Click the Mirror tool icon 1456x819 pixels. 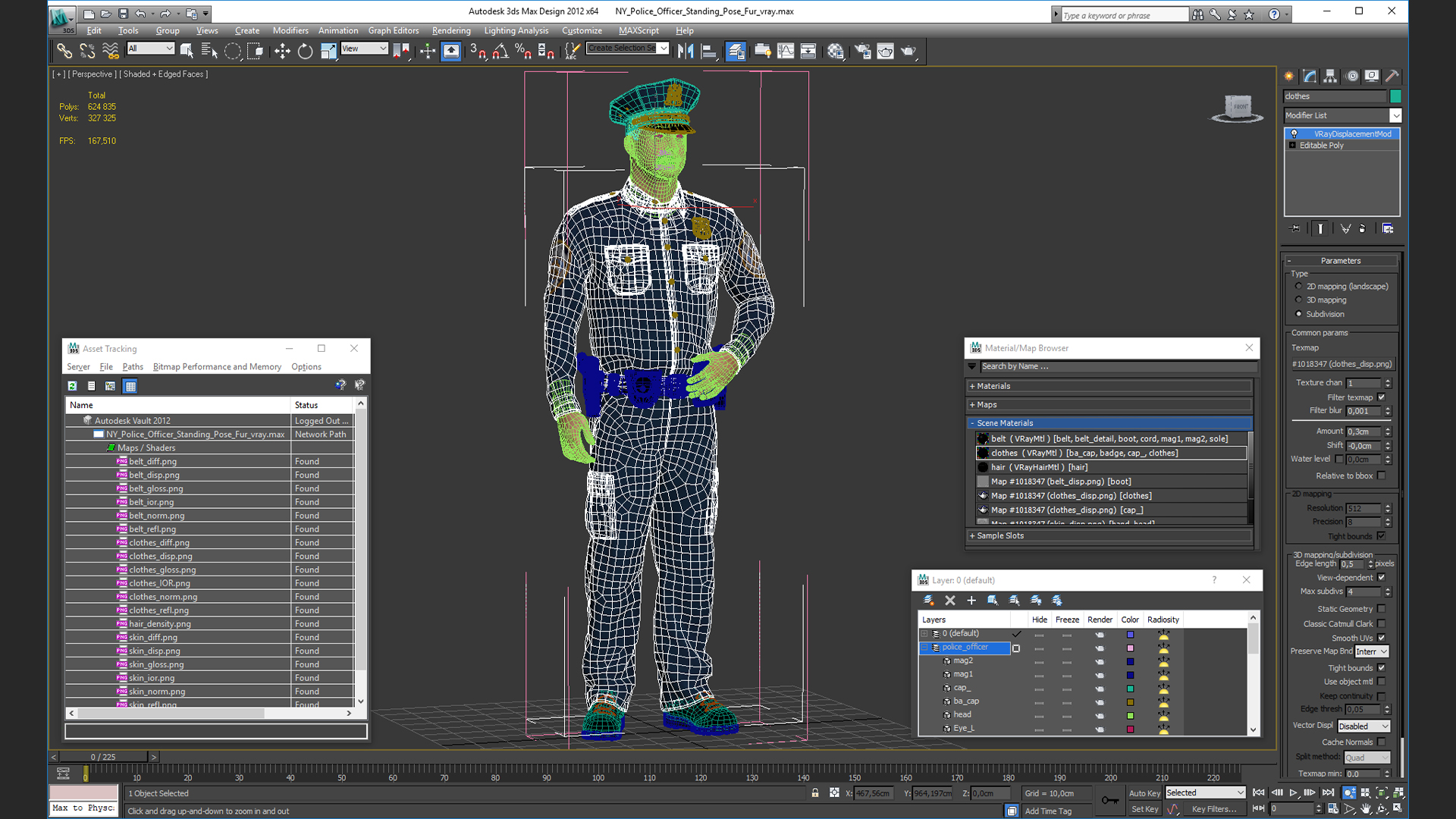(686, 51)
